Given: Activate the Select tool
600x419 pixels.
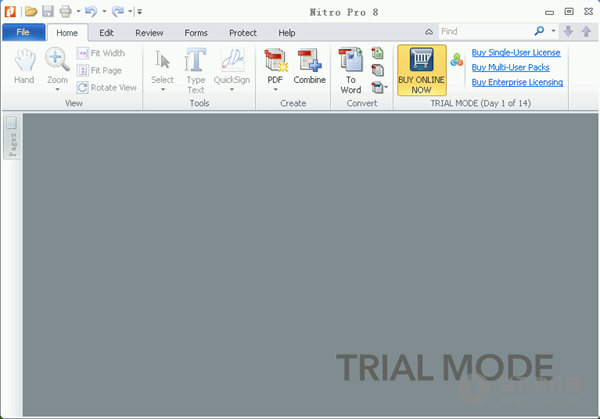Looking at the screenshot, I should (x=163, y=66).
